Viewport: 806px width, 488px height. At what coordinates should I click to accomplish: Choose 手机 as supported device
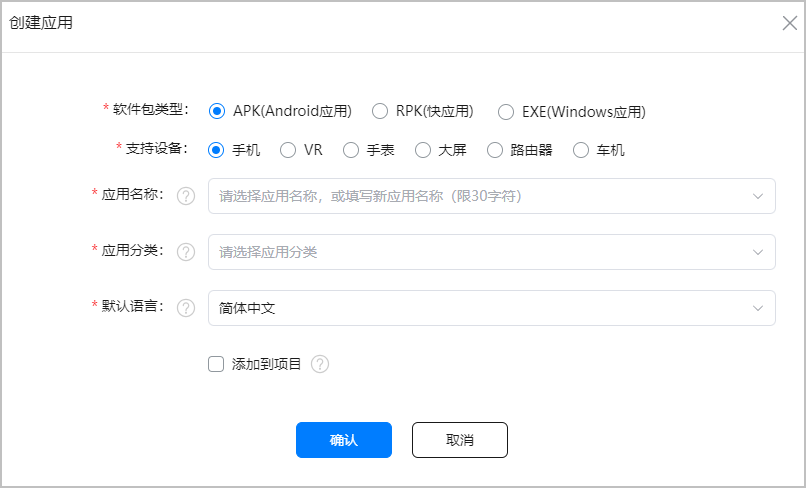coord(216,150)
